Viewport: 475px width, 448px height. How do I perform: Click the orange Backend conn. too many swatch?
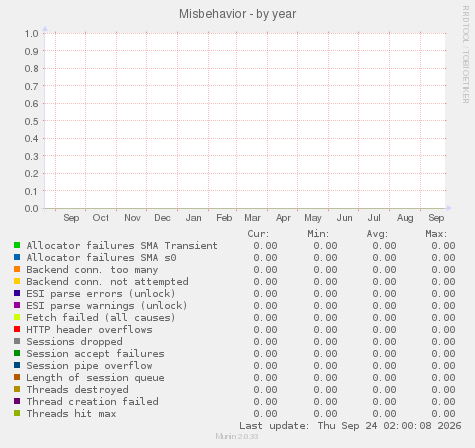tap(17, 269)
